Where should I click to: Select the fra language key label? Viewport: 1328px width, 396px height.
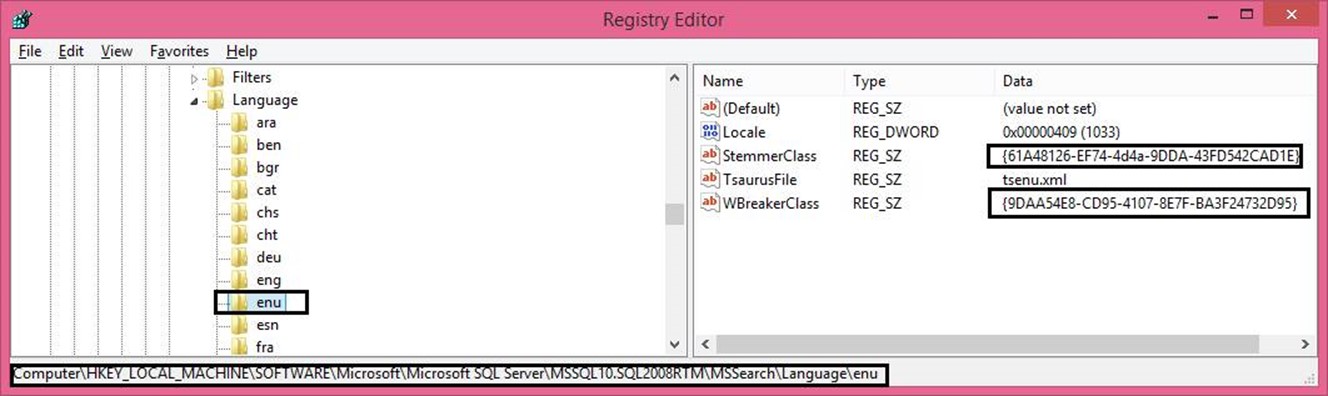tap(266, 347)
